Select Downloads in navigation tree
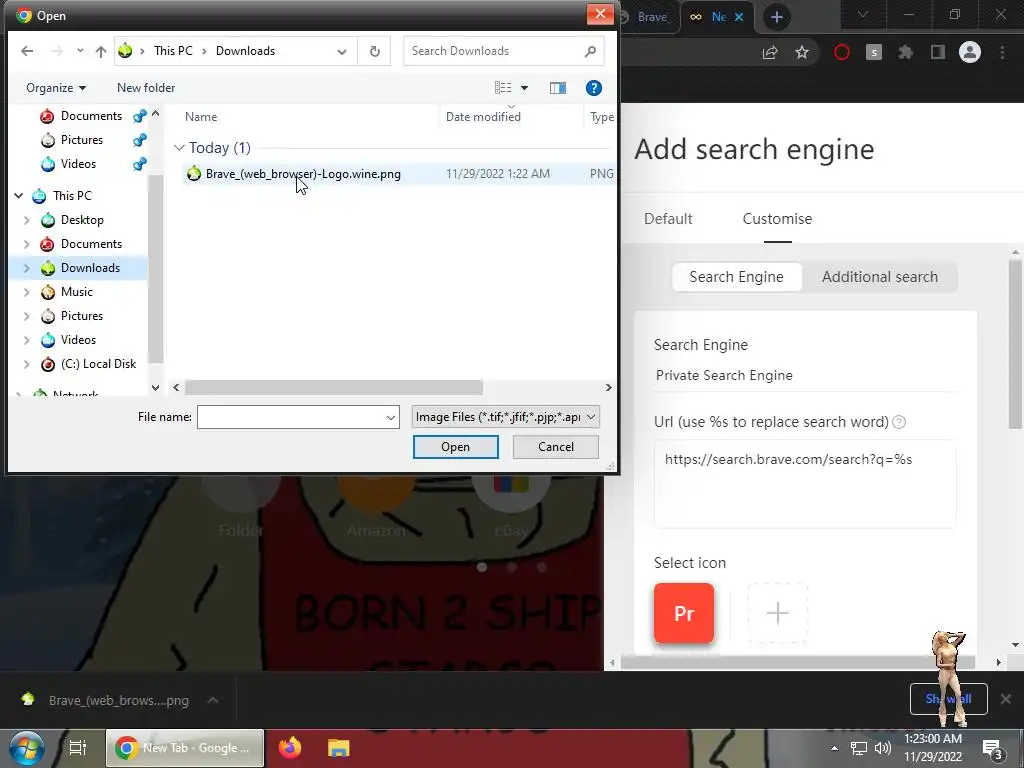Viewport: 1024px width, 768px height. [x=90, y=268]
